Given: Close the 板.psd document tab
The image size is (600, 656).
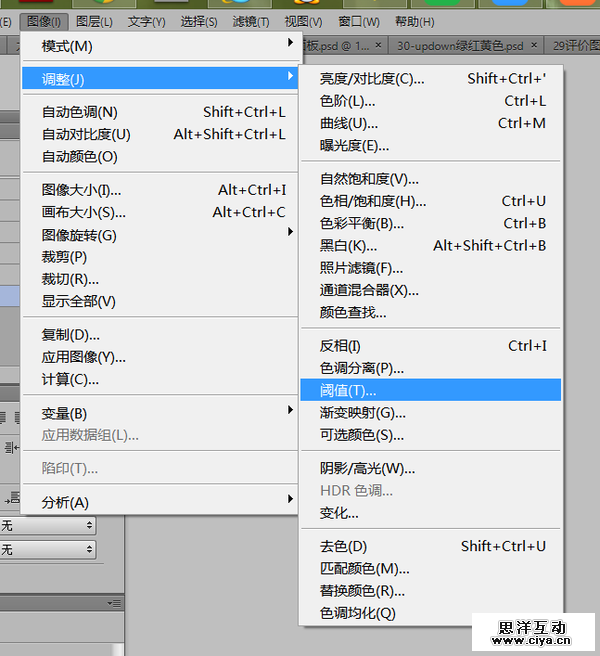Looking at the screenshot, I should click(378, 45).
